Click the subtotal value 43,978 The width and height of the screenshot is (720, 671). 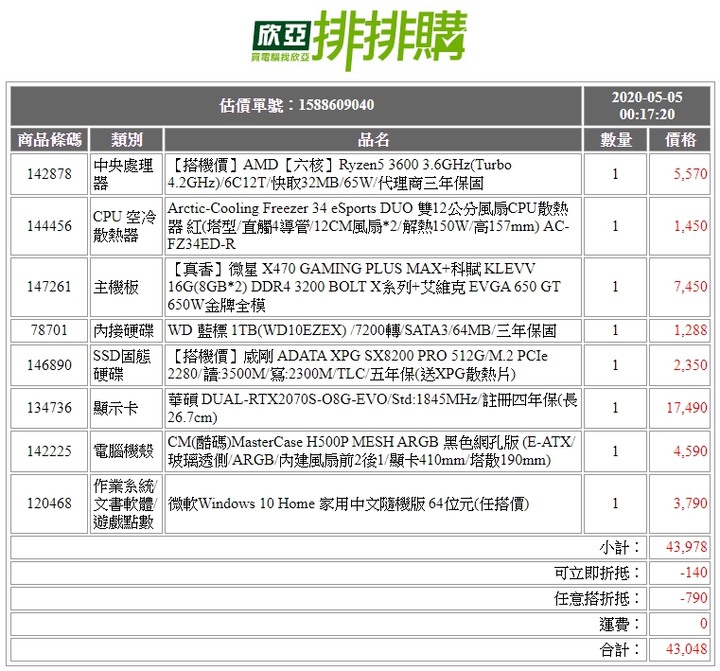[x=686, y=547]
